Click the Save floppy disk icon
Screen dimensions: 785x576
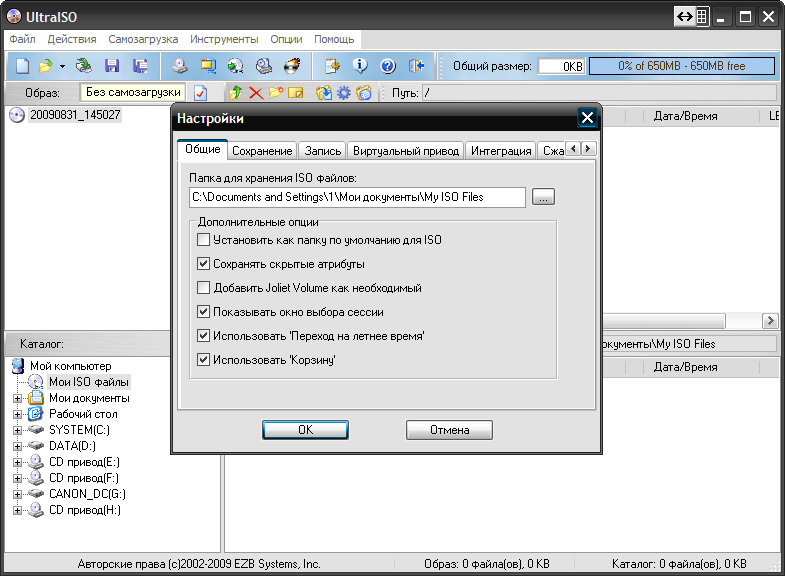112,66
